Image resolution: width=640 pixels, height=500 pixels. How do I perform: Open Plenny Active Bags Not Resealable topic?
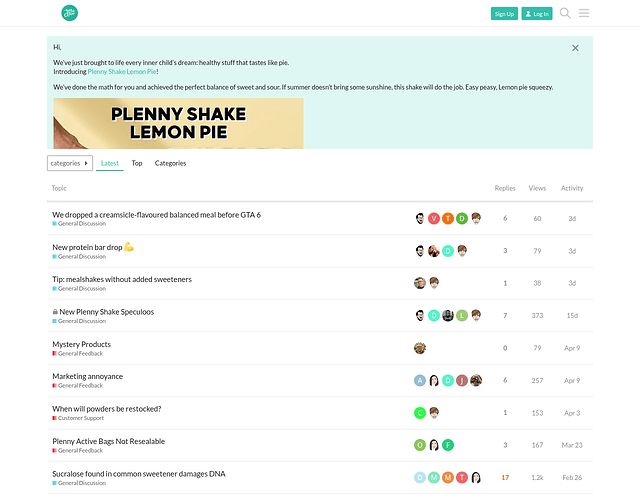[x=109, y=442]
